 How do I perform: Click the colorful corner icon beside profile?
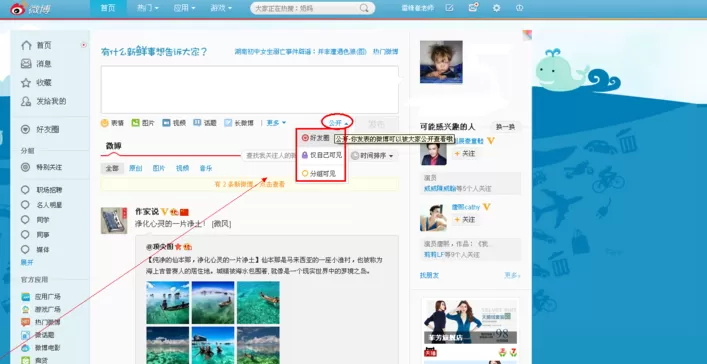click(x=527, y=35)
